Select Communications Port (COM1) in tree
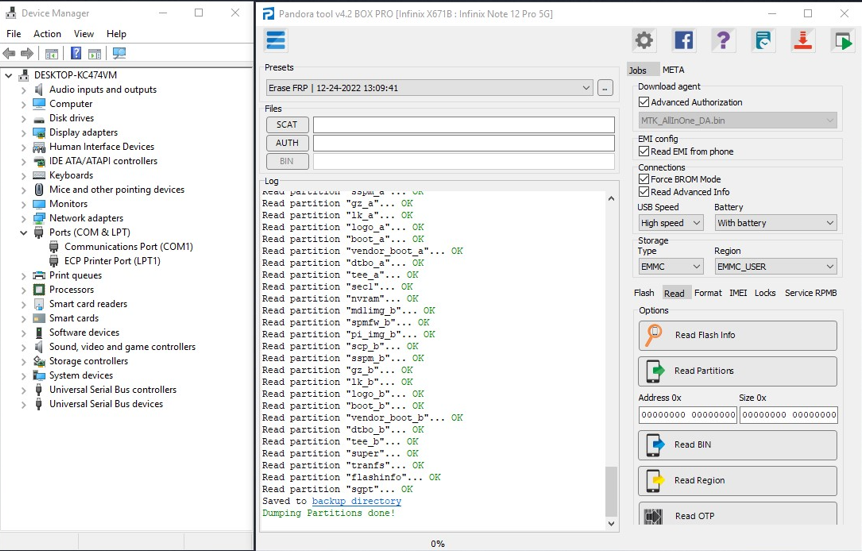This screenshot has height=551, width=862. [x=129, y=247]
